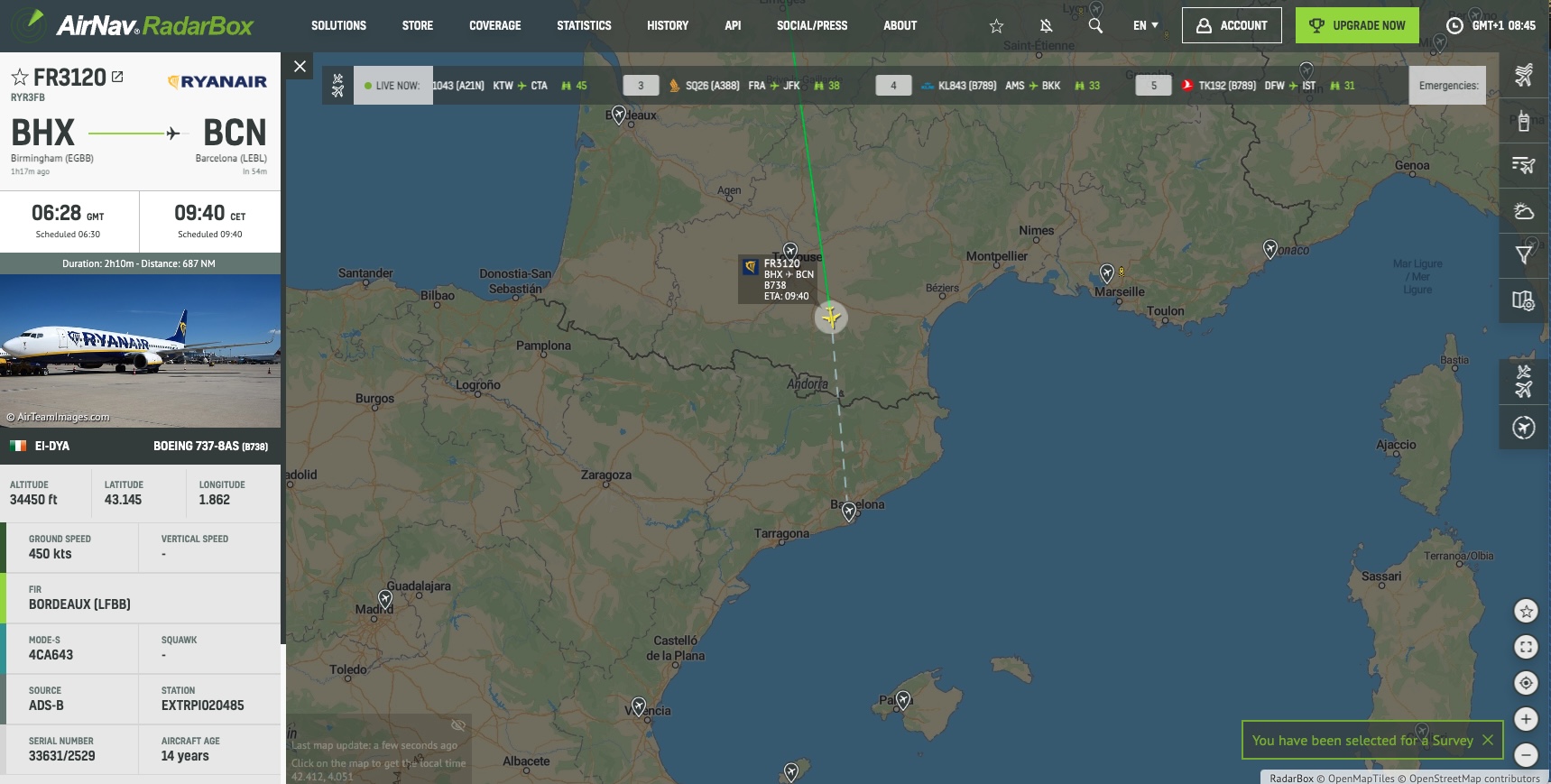The image size is (1551, 784).
Task: Select ticker flight SQ26 FRA to JFK
Action: click(753, 86)
